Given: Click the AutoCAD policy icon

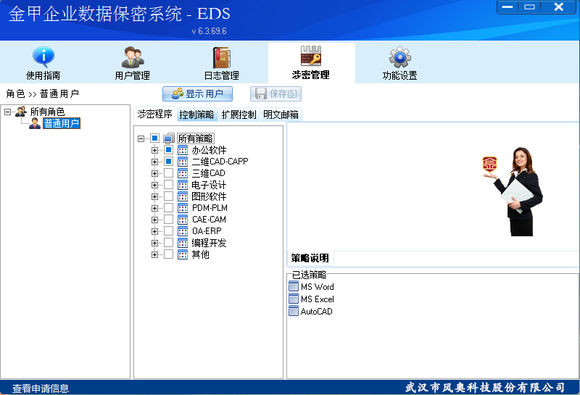Looking at the screenshot, I should tap(294, 311).
